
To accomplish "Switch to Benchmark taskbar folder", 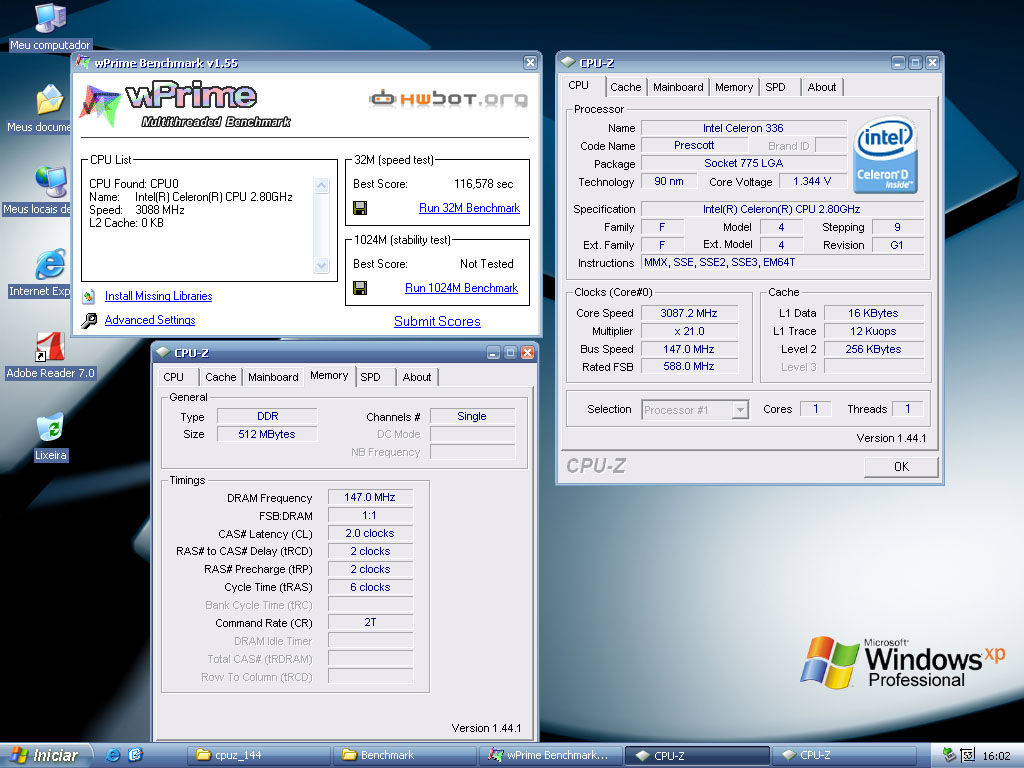I will coord(404,756).
